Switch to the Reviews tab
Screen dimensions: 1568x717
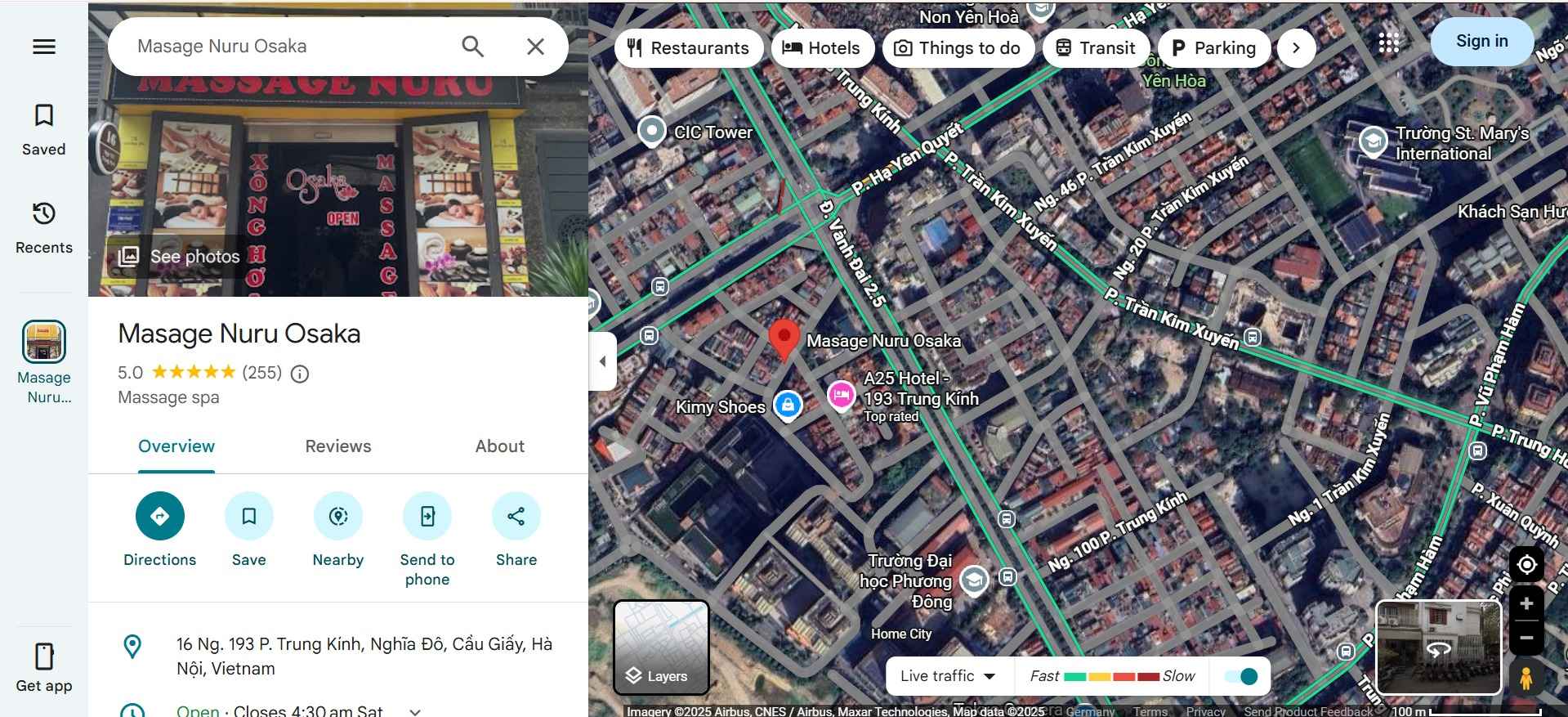click(338, 446)
